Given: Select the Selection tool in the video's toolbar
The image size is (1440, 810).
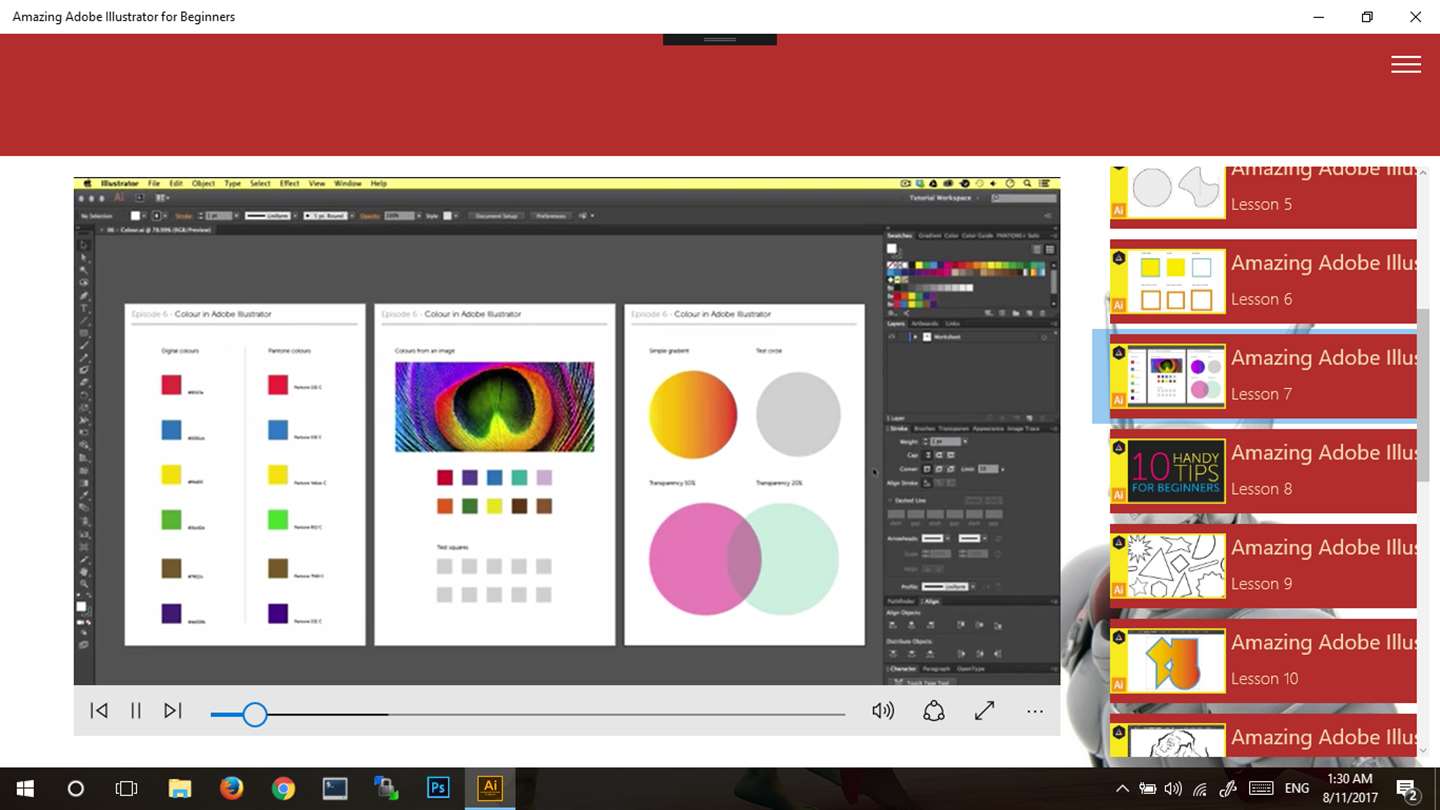Looking at the screenshot, I should pyautogui.click(x=84, y=245).
